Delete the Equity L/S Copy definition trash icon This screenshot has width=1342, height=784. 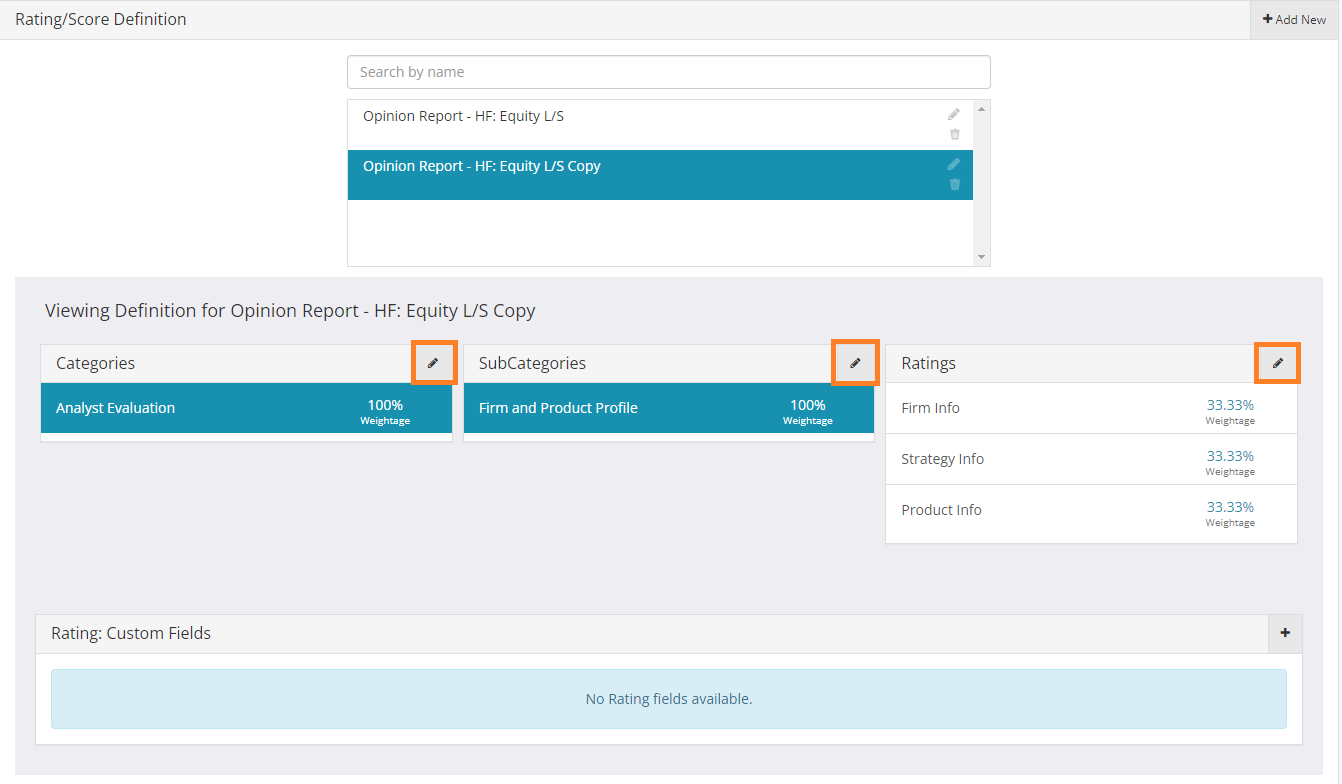click(954, 184)
